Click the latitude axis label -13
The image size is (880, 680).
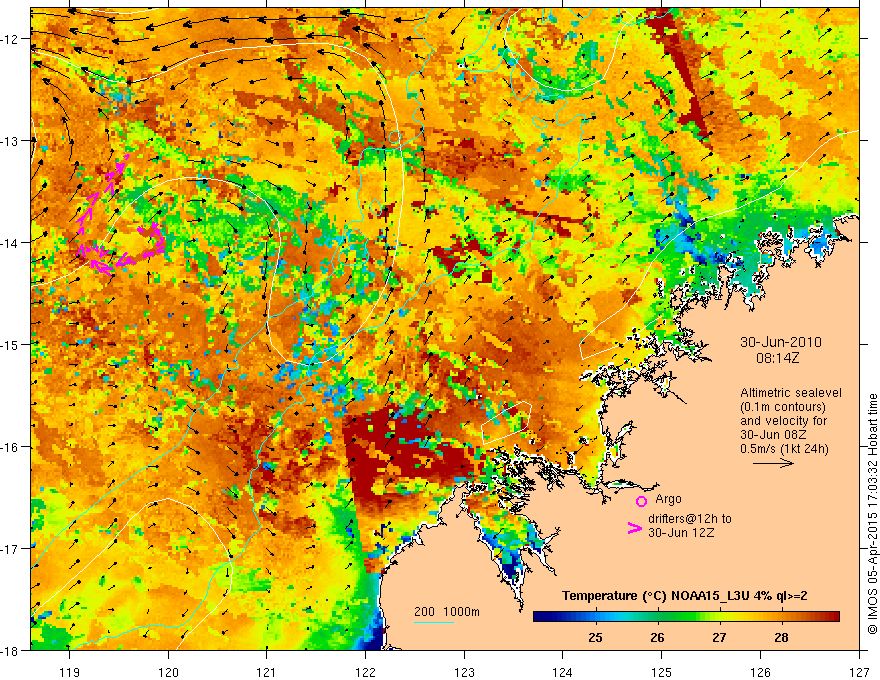10,141
